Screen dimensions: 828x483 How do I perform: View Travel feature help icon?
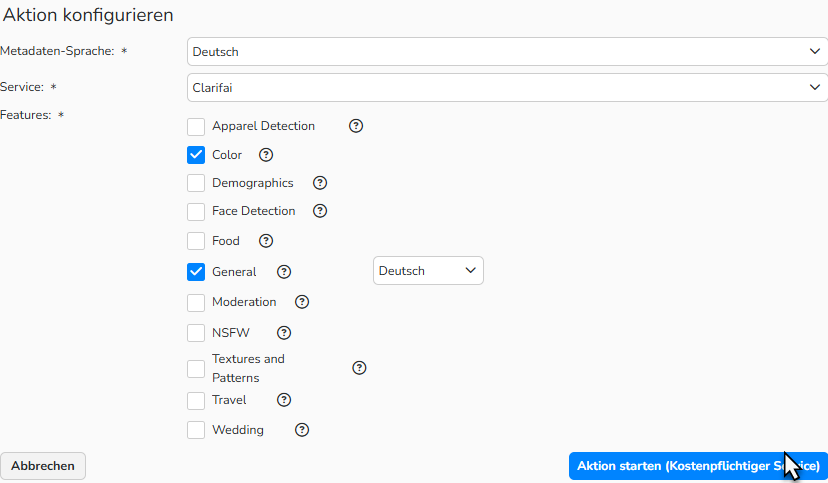[x=284, y=400]
